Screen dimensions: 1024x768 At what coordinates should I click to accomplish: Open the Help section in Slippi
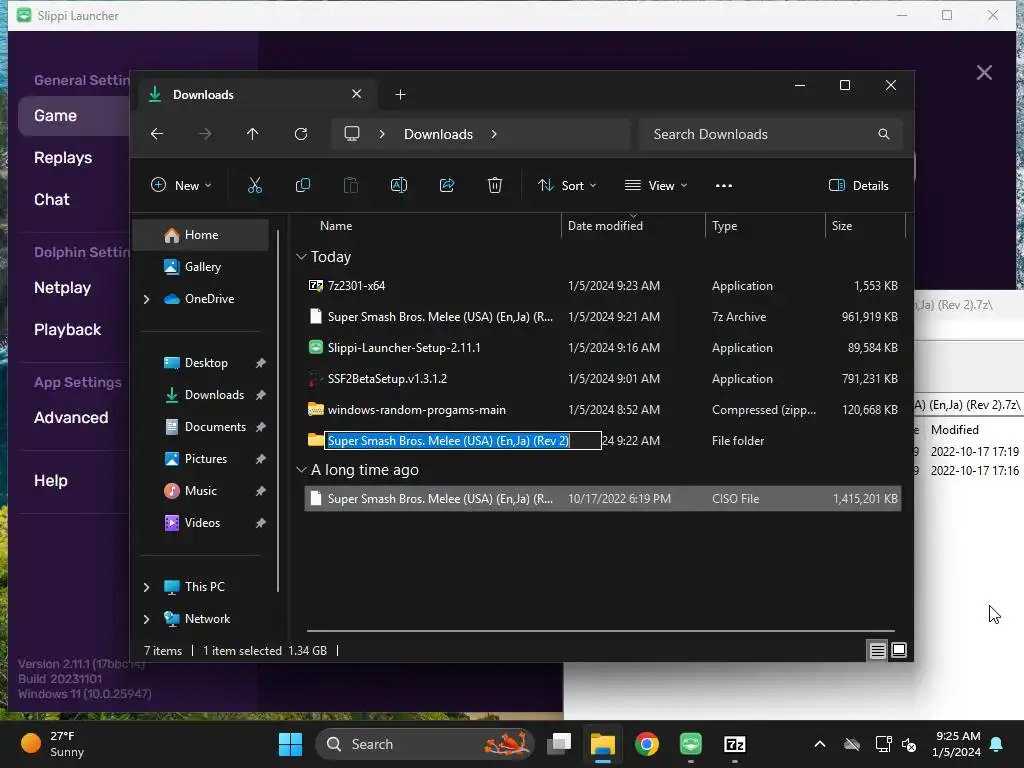[51, 481]
